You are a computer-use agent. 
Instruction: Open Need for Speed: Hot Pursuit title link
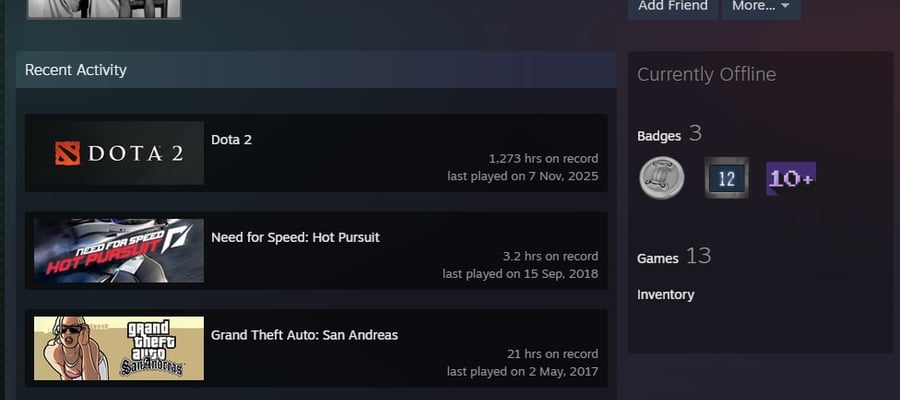tap(295, 237)
